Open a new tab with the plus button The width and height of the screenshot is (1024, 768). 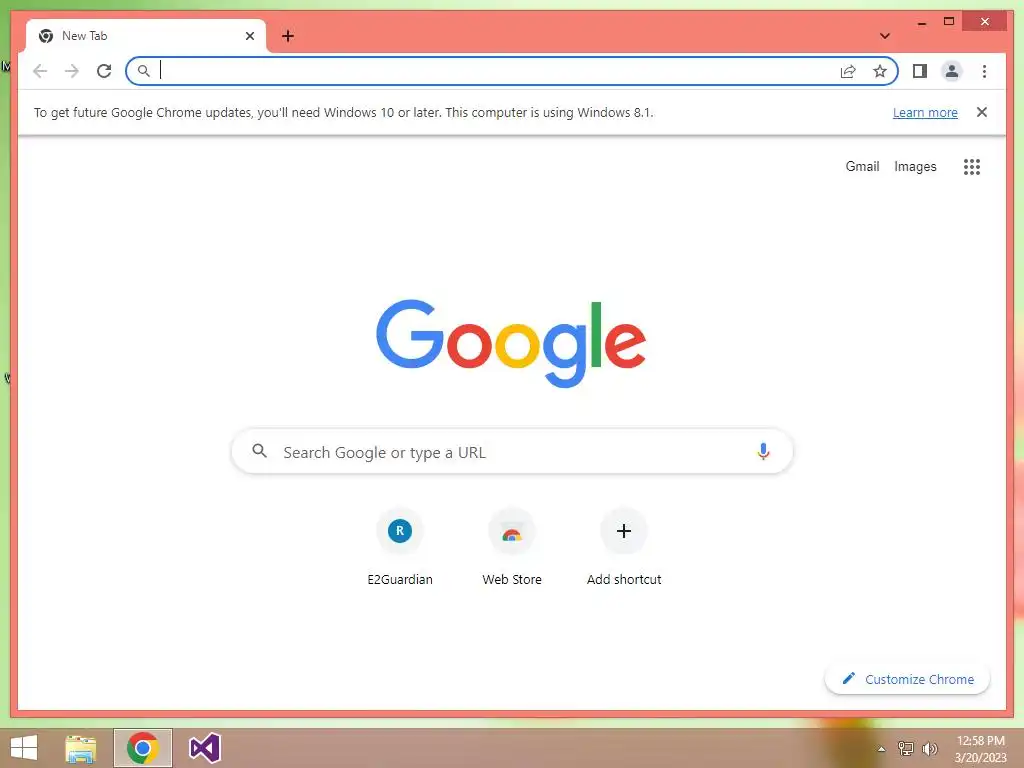(288, 36)
